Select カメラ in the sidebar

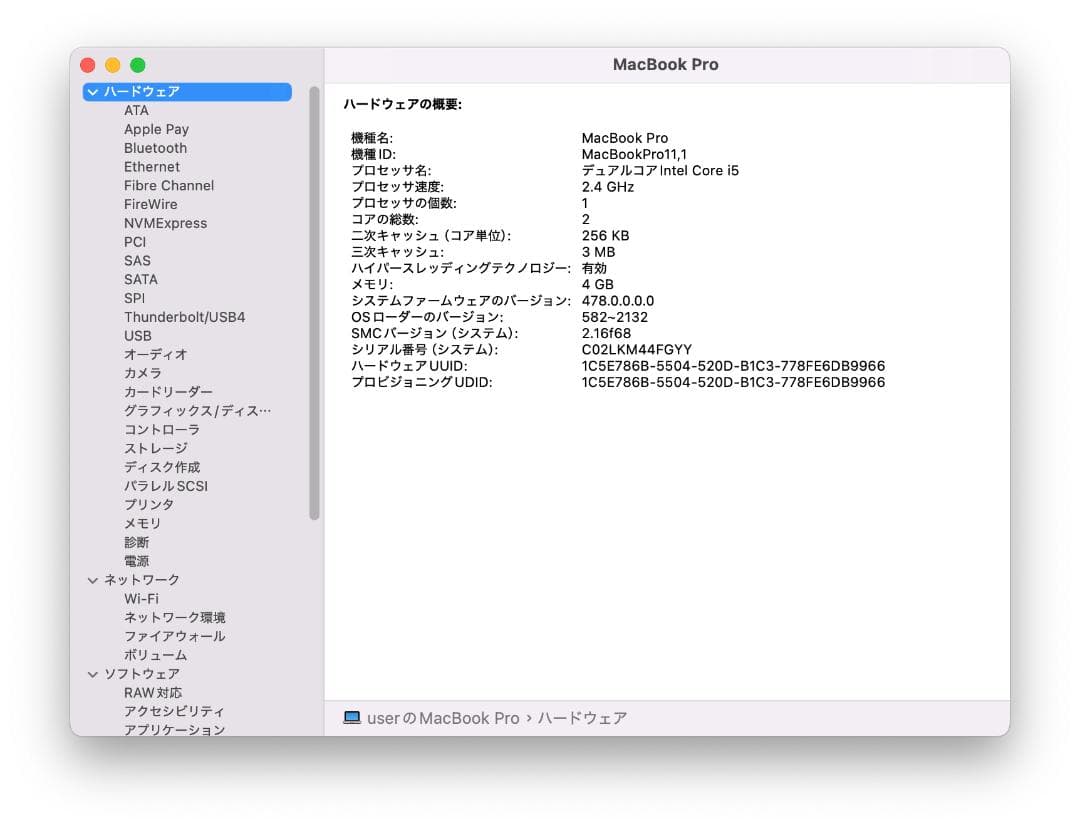(x=143, y=373)
